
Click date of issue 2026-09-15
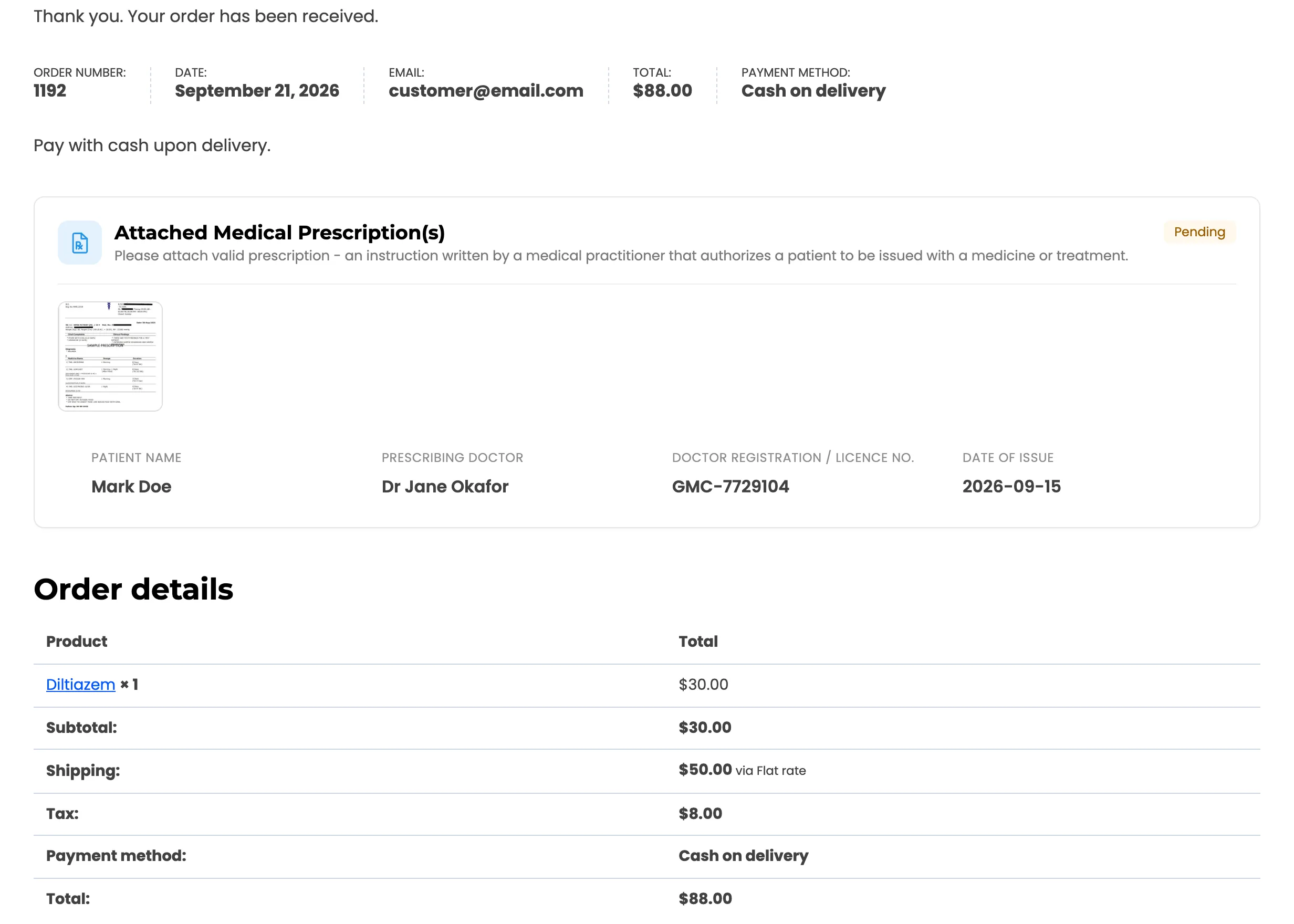coord(1012,487)
